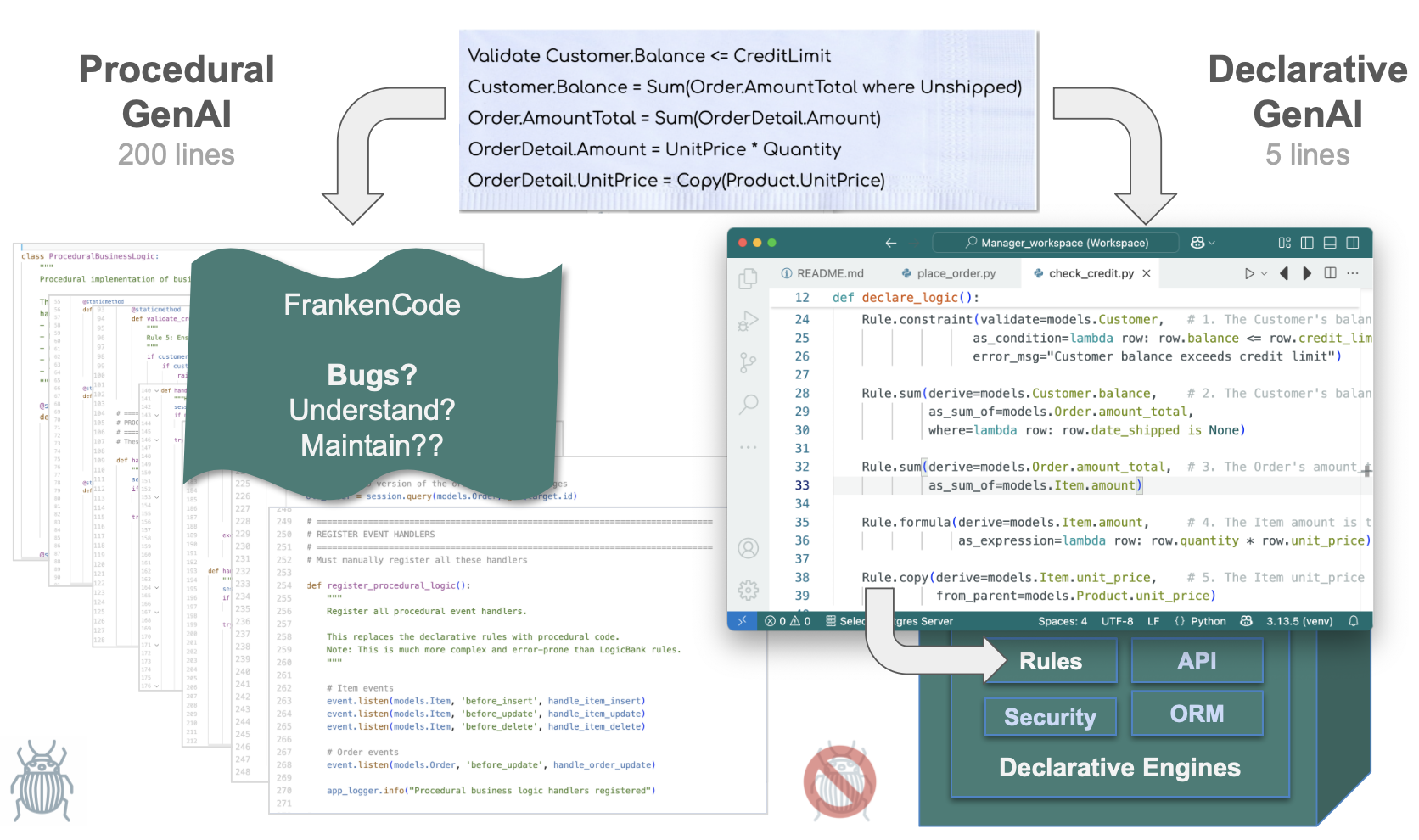This screenshot has width=1419, height=840.
Task: Click the go back arrow in title bar
Action: [890, 243]
